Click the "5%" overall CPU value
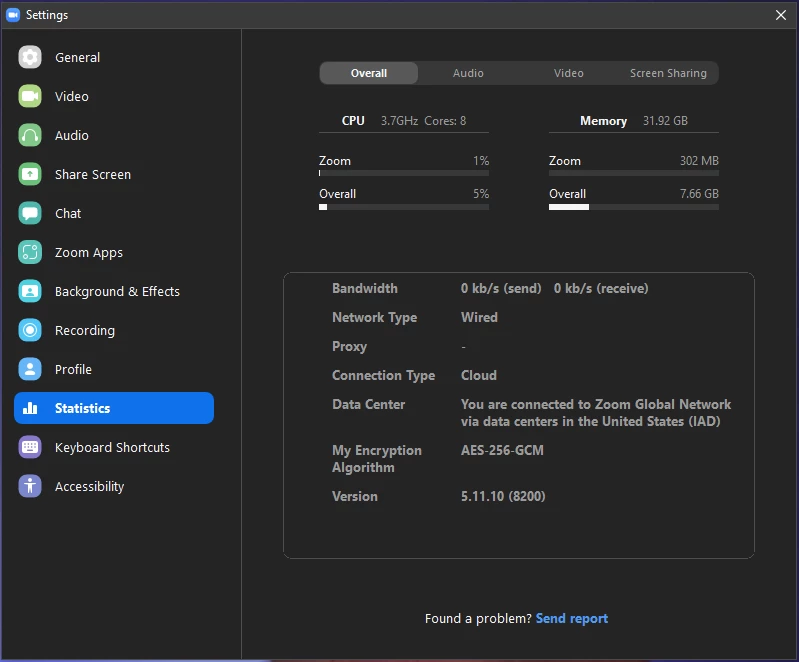This screenshot has width=799, height=662. click(481, 194)
